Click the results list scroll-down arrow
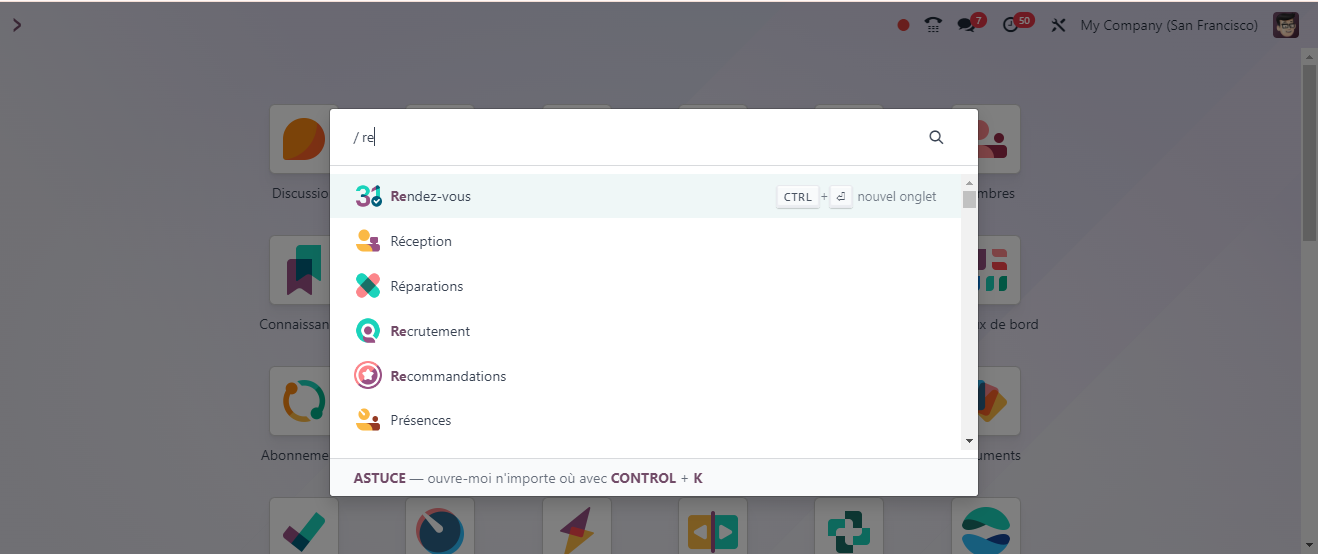1318x554 pixels. [x=968, y=441]
